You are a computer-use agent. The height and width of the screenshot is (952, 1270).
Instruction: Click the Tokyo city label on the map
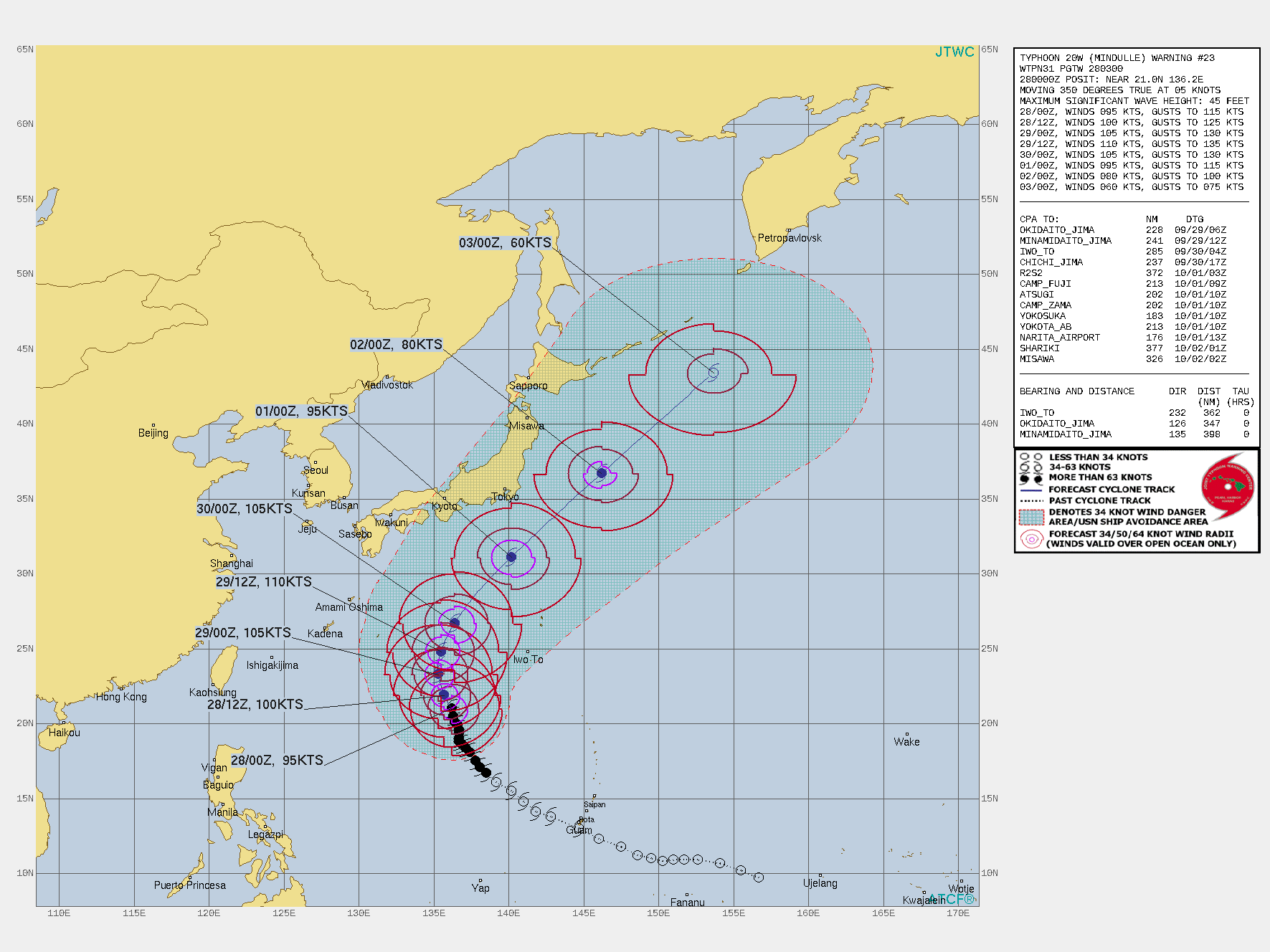point(506,497)
